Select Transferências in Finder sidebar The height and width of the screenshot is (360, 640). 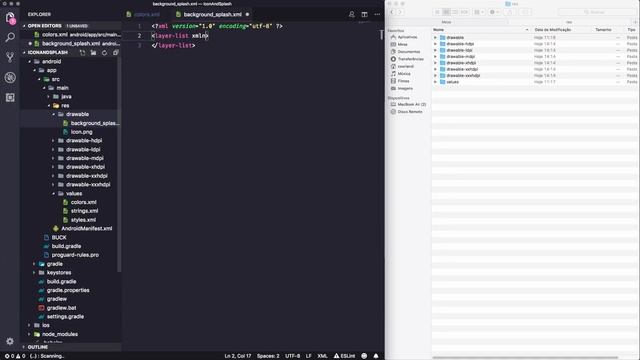[410, 59]
